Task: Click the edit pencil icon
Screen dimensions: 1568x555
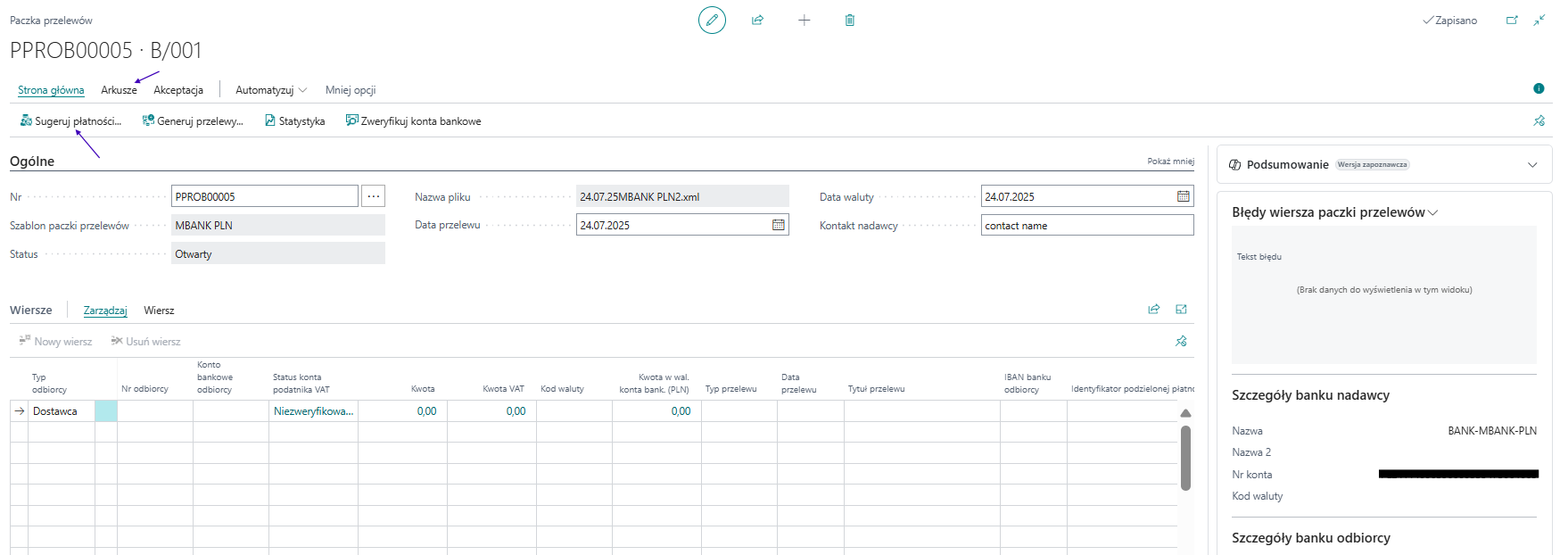Action: pos(712,20)
